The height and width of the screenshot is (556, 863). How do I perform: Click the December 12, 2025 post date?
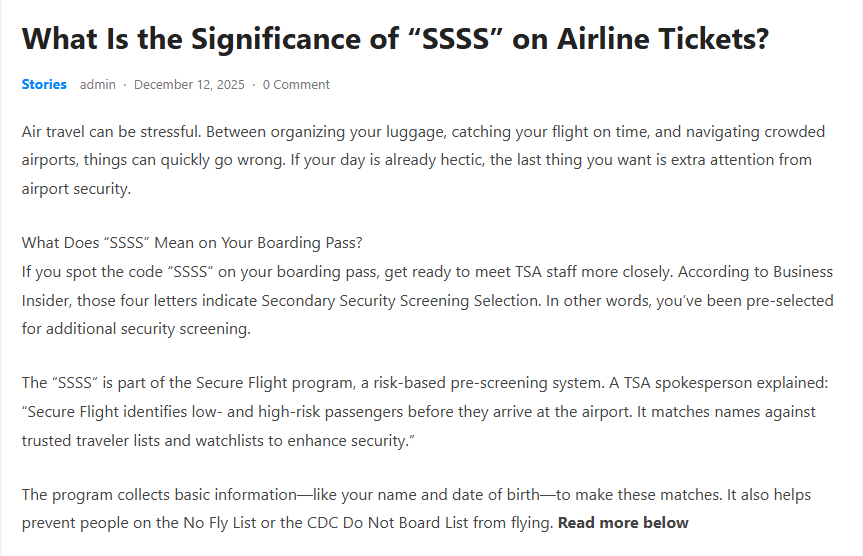(x=189, y=85)
